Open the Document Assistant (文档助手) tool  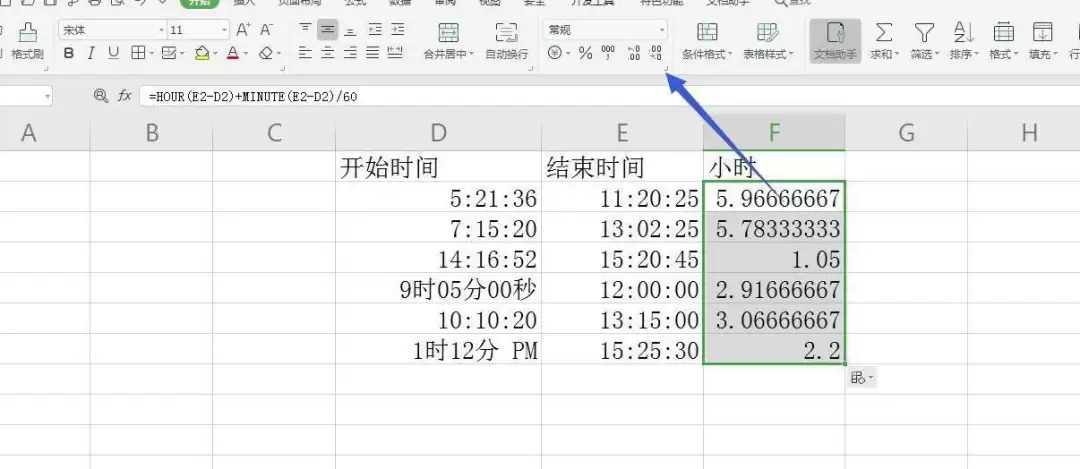(835, 40)
